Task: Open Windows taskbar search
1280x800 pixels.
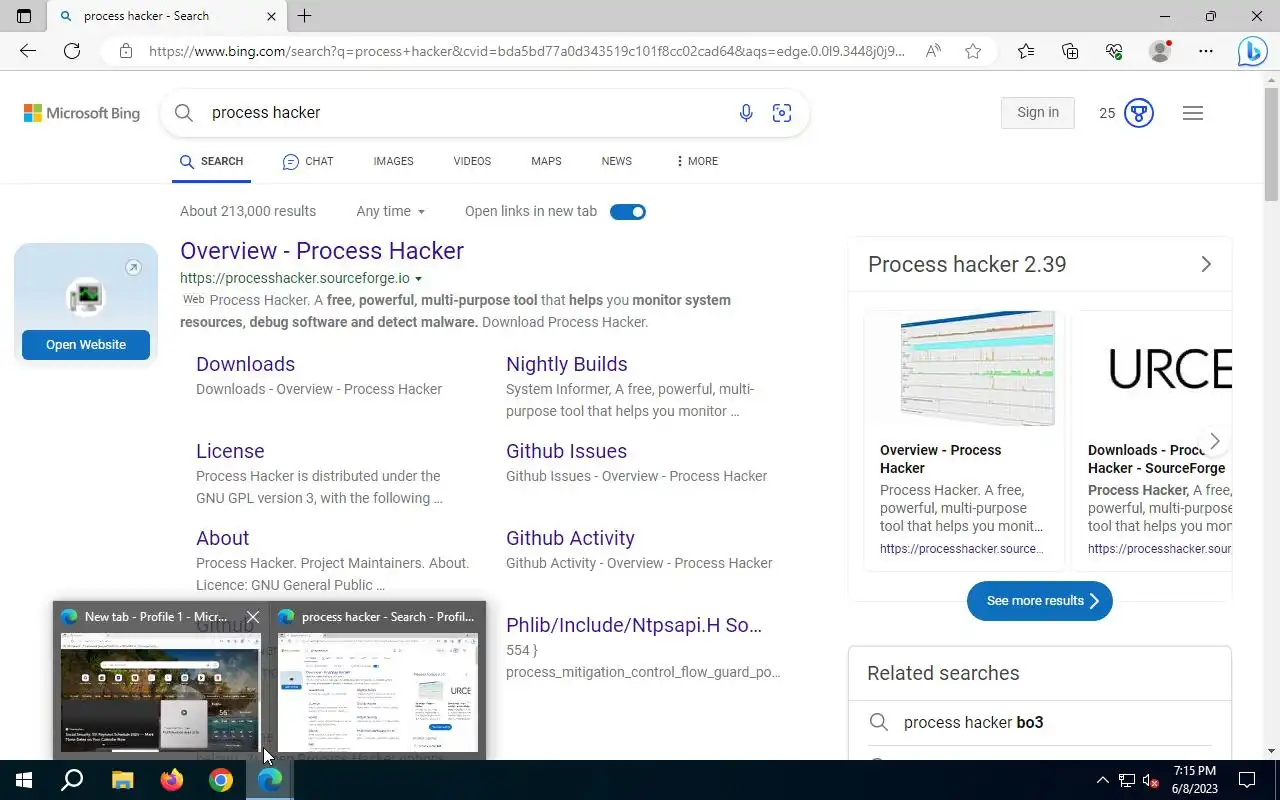Action: [x=72, y=780]
